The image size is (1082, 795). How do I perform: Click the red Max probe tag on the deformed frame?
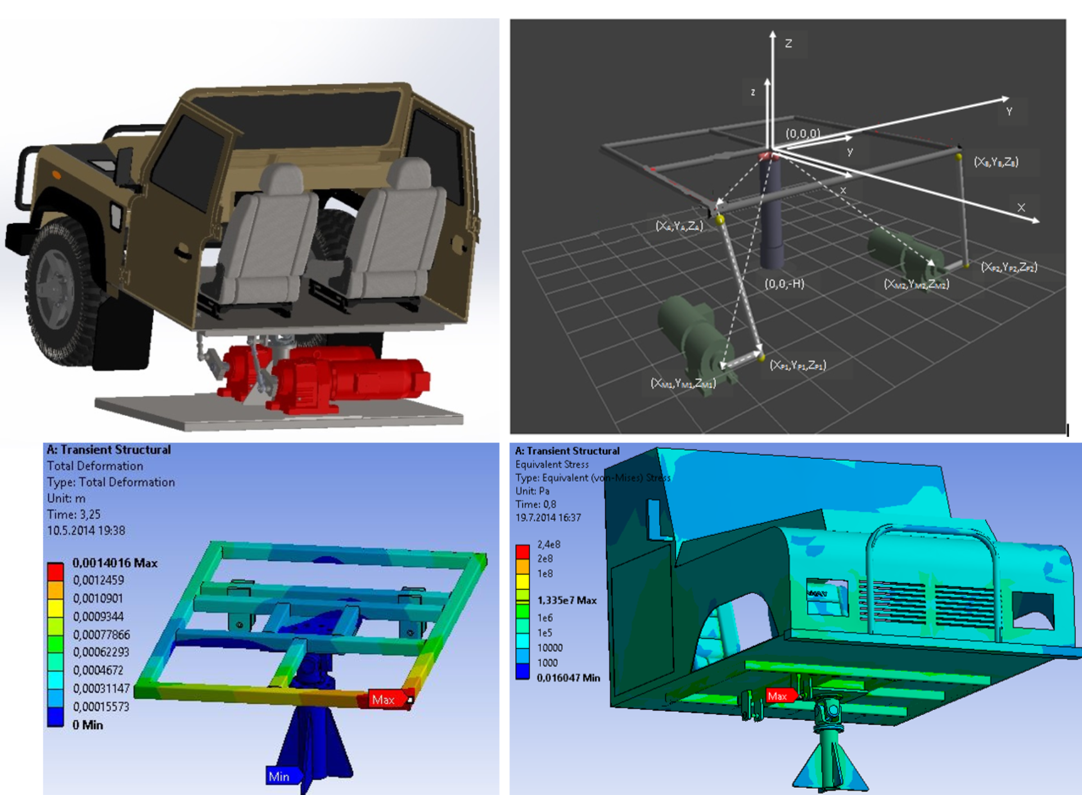tap(386, 699)
